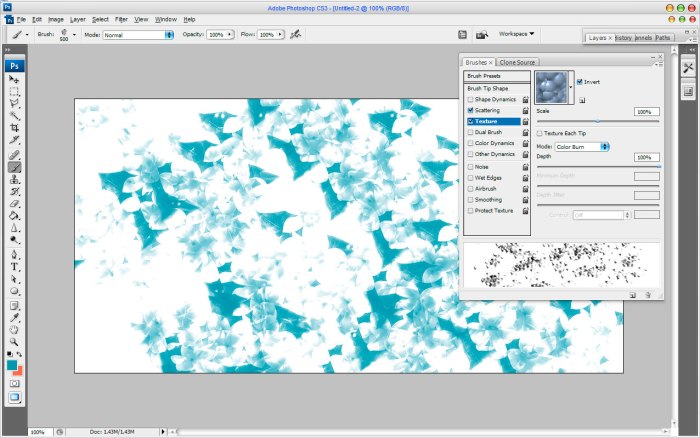Image resolution: width=700 pixels, height=438 pixels.
Task: Create new preset from texture pattern
Action: [582, 100]
